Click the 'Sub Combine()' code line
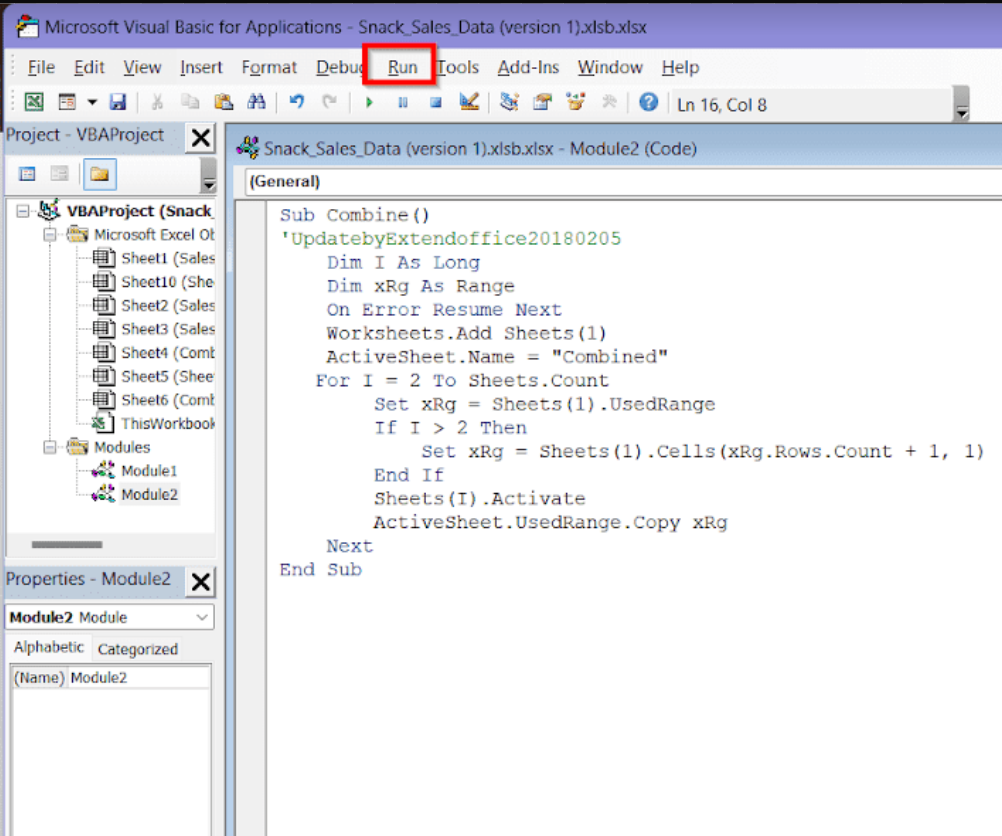This screenshot has width=1002, height=836. (355, 215)
